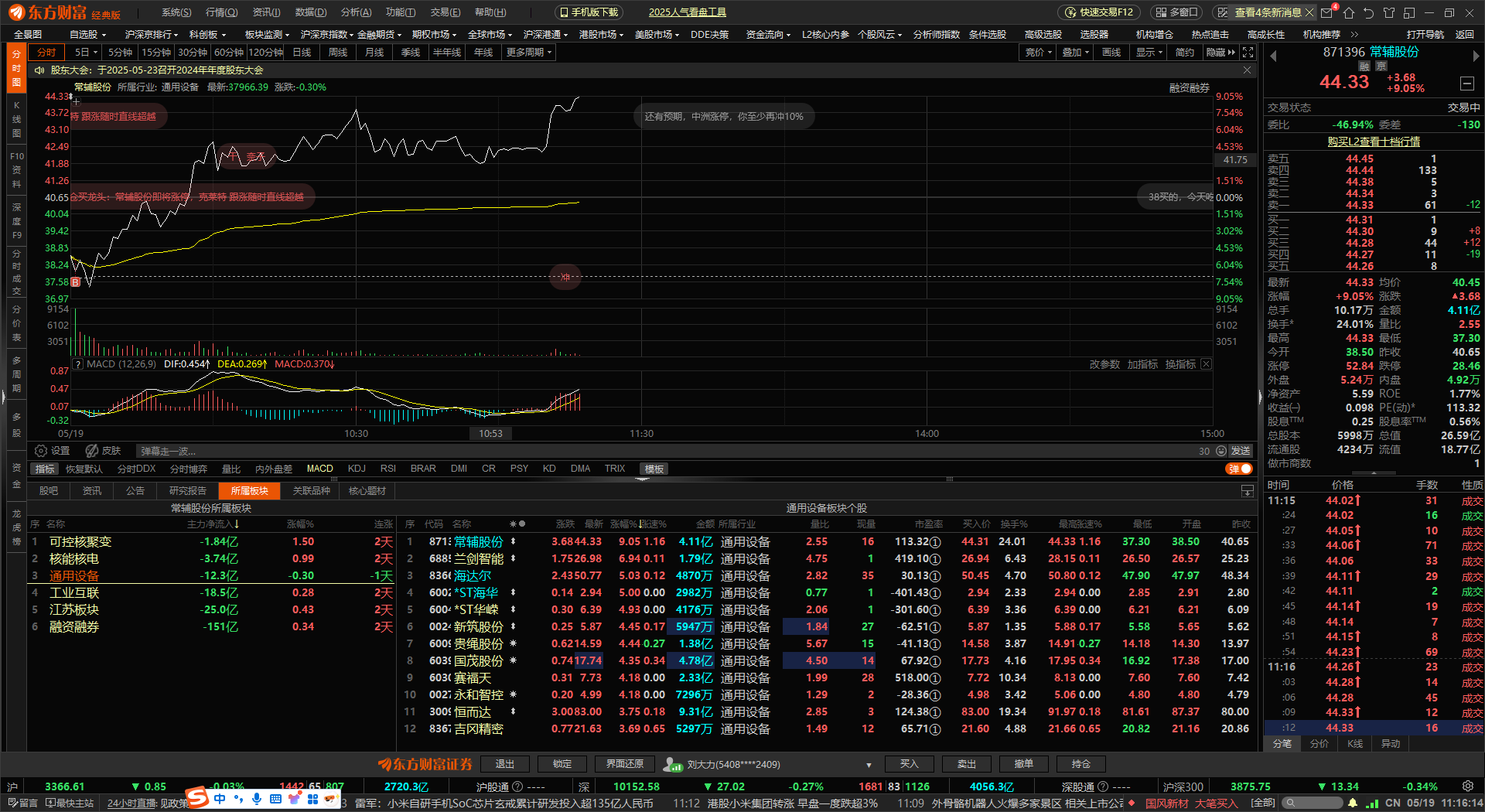The height and width of the screenshot is (812, 1485).
Task: Open 购买L2查看十档行情 link
Action: pos(1374,142)
